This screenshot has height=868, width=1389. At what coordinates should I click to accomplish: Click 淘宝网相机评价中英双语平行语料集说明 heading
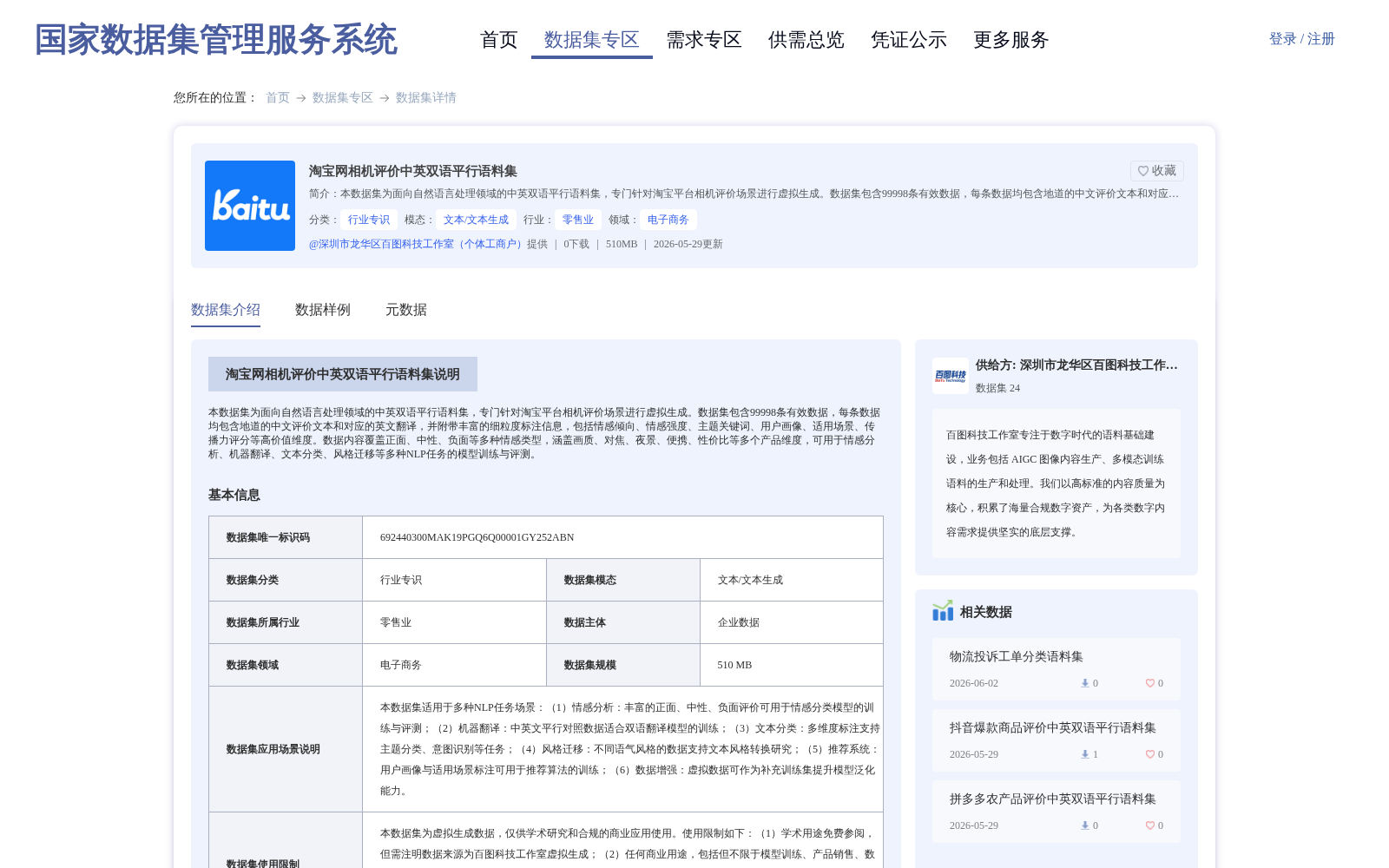click(x=343, y=374)
